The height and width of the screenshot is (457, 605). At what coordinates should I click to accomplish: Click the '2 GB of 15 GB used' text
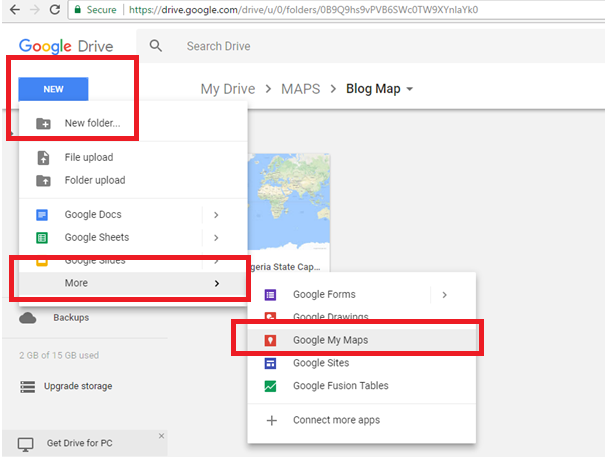click(59, 355)
